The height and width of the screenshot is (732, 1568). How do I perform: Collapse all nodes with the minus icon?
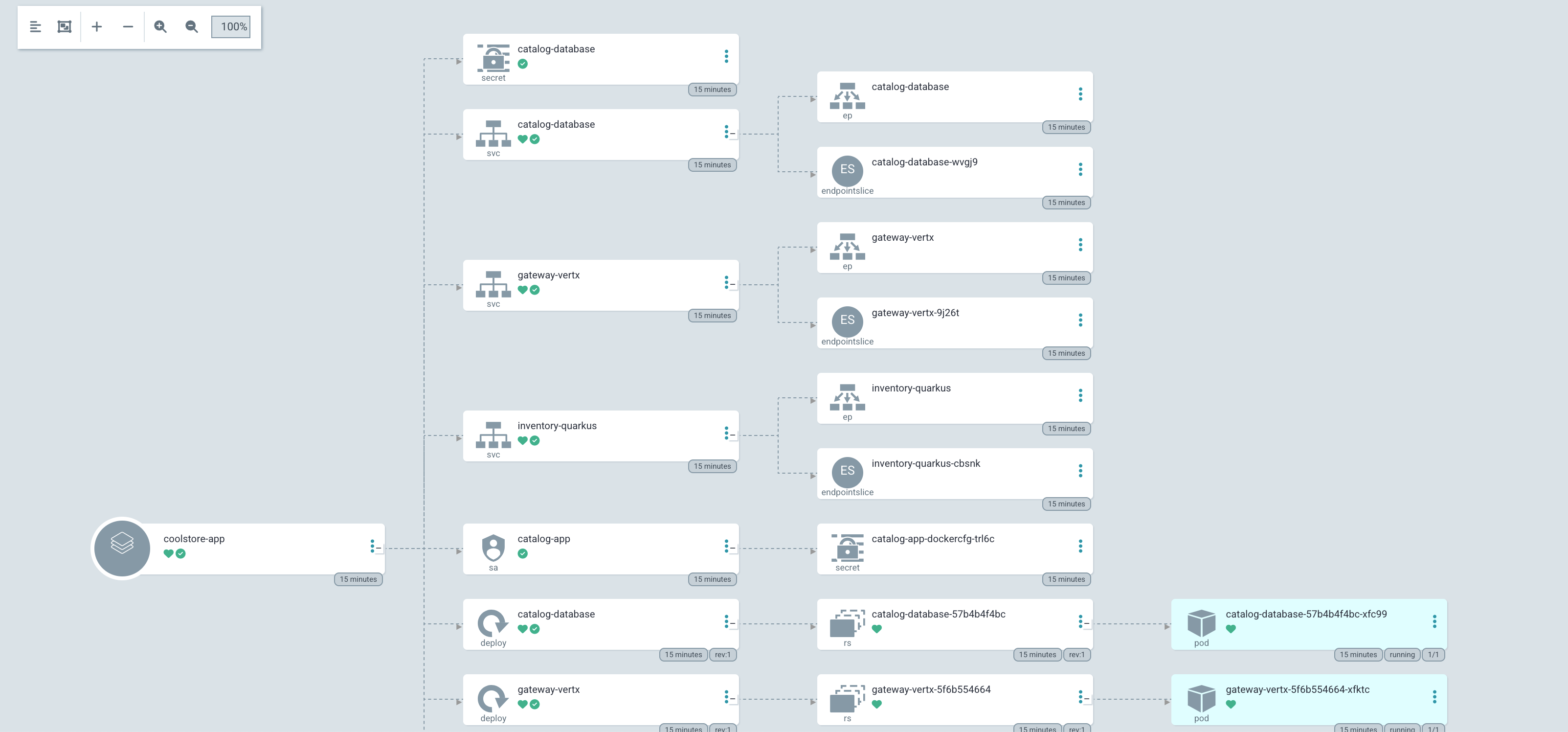coord(128,27)
